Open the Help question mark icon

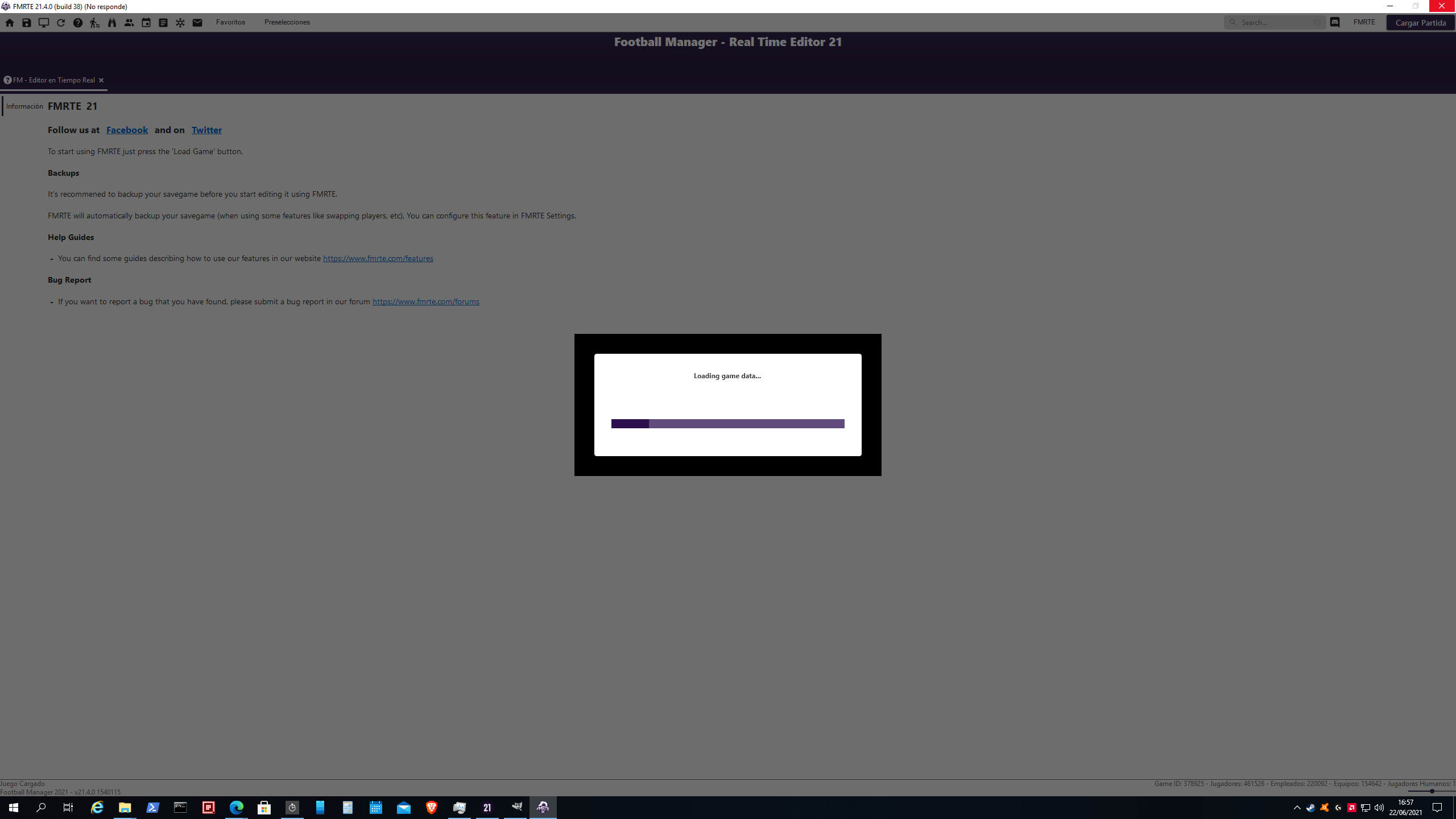coord(78,23)
